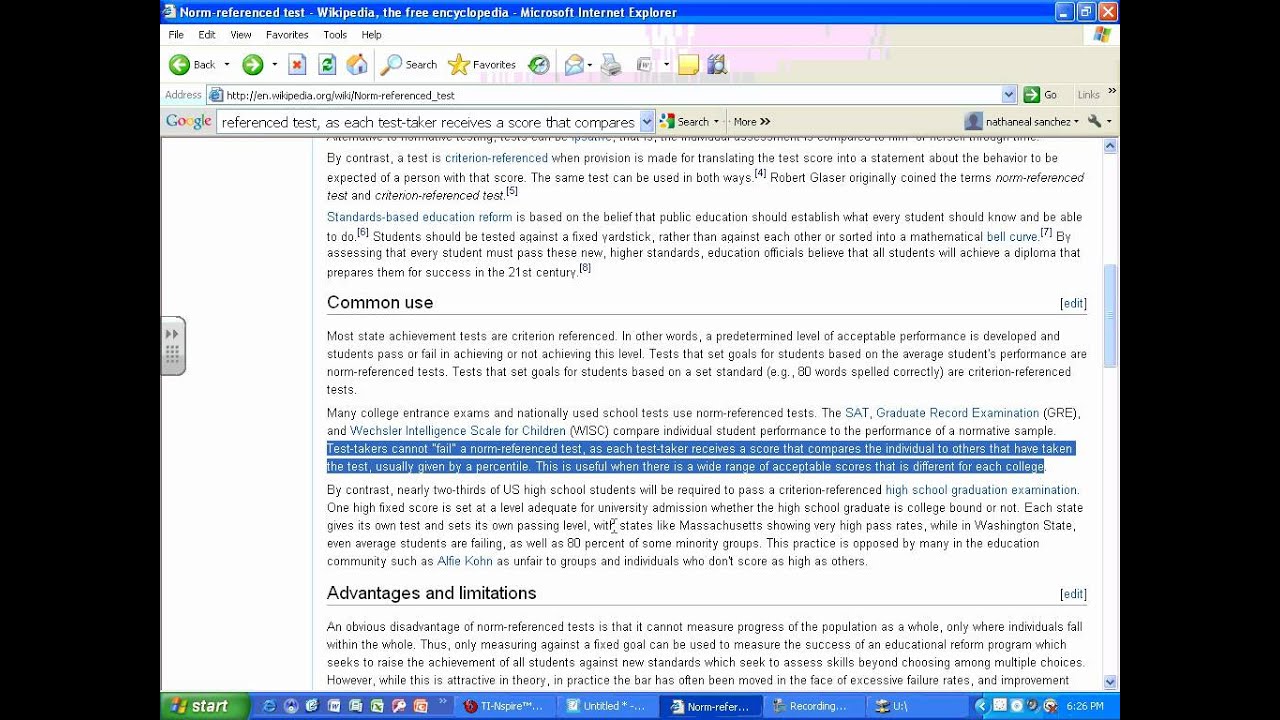Click the vertical scrollbar thumb
This screenshot has height=720, width=1280.
click(x=1110, y=315)
